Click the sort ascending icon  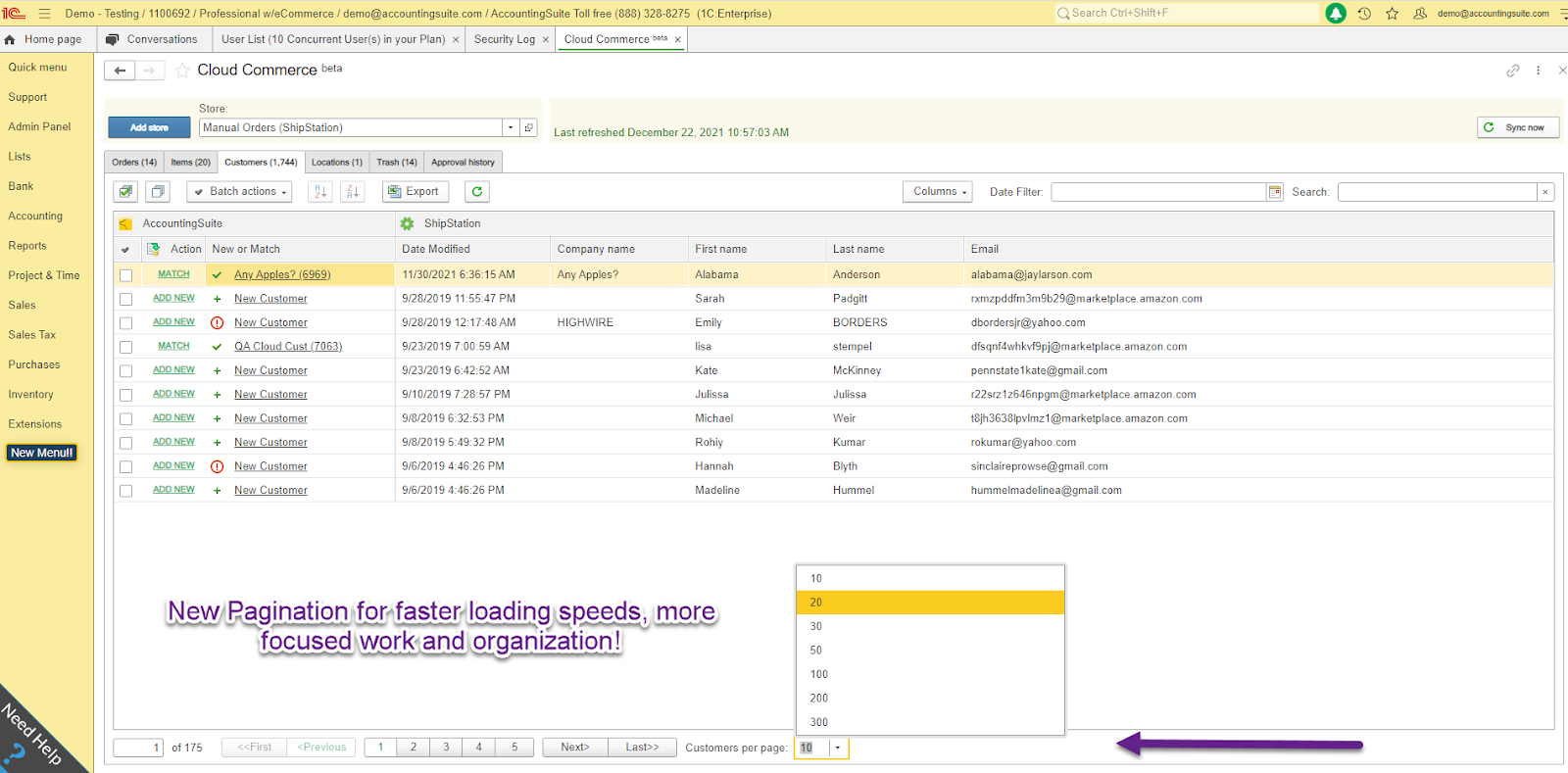320,192
